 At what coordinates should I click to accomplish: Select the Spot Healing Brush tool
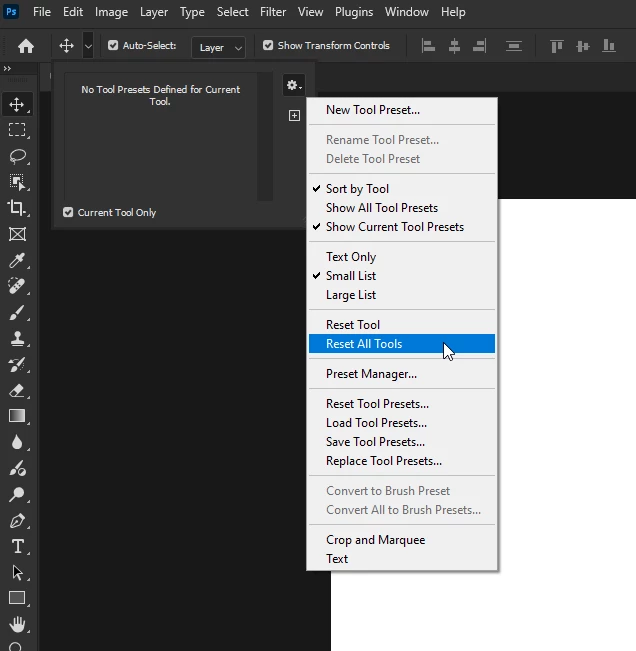pos(17,286)
